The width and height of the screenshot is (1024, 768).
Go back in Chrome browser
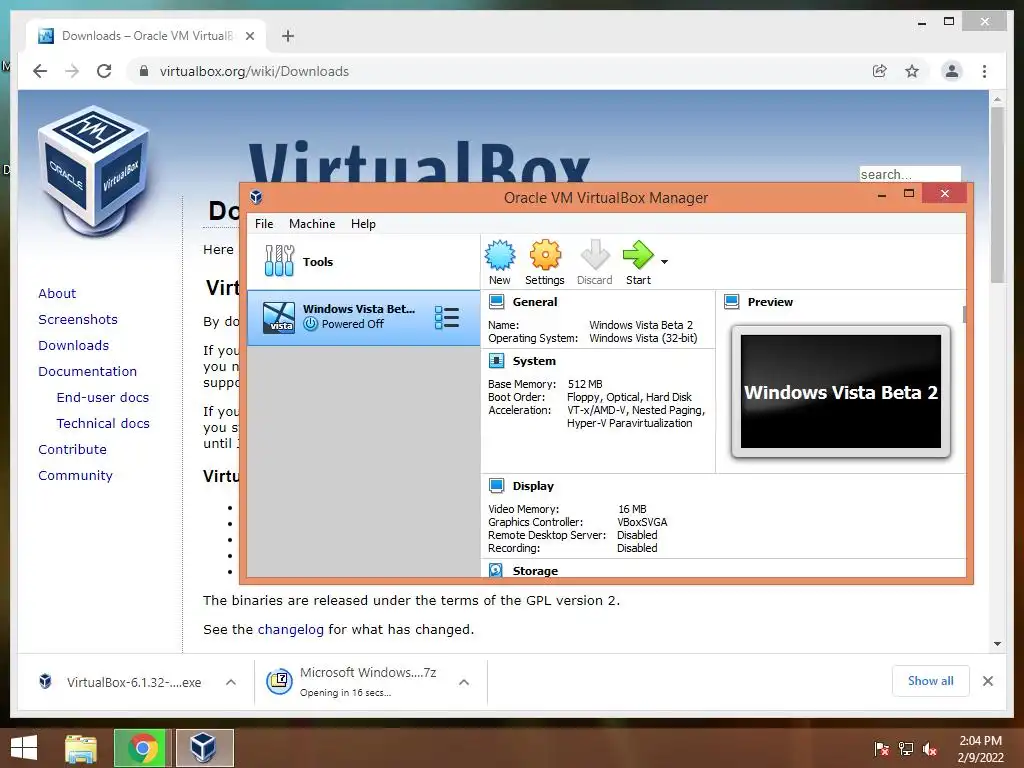40,71
